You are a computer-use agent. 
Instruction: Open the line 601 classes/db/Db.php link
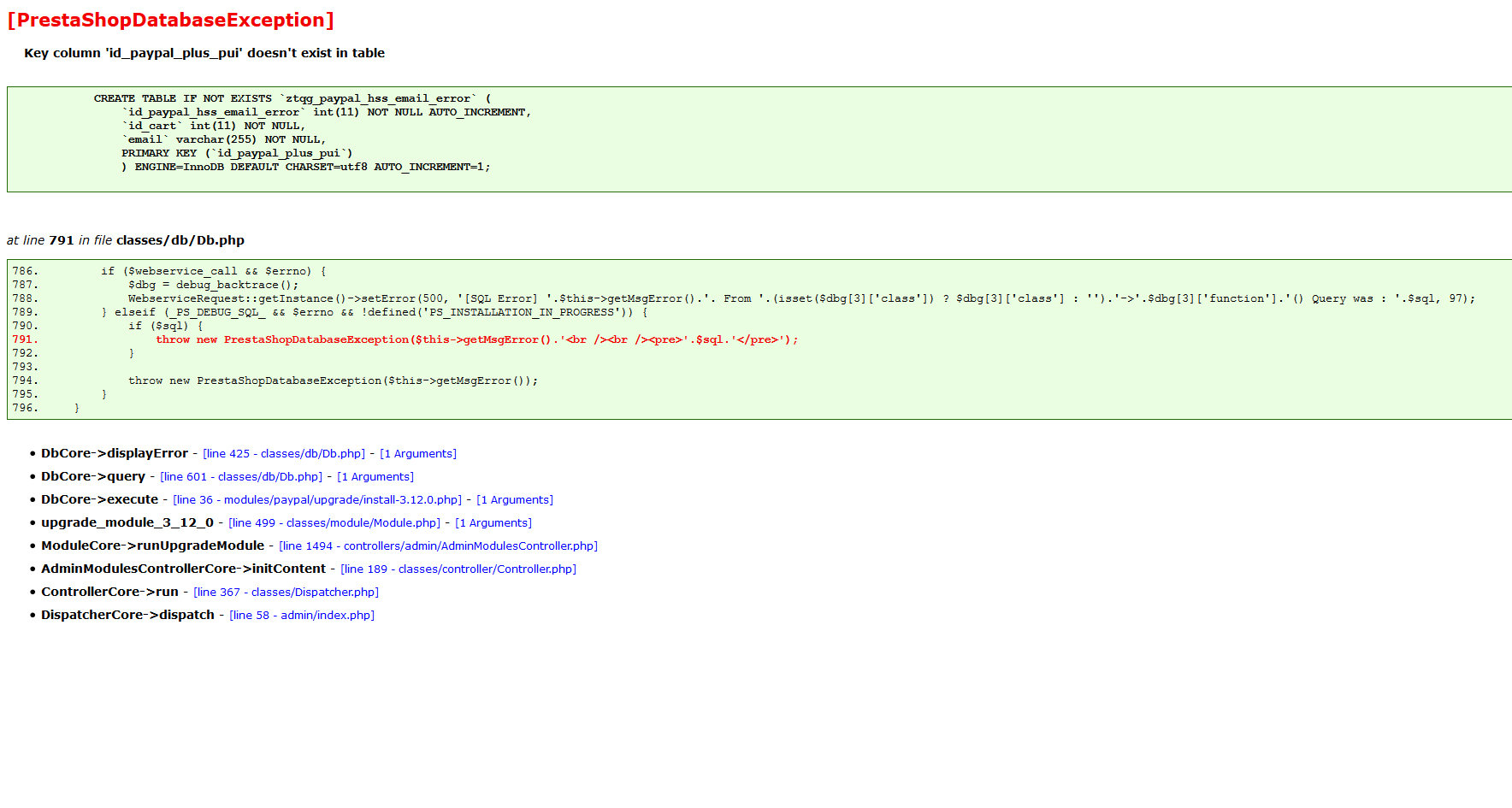[241, 477]
